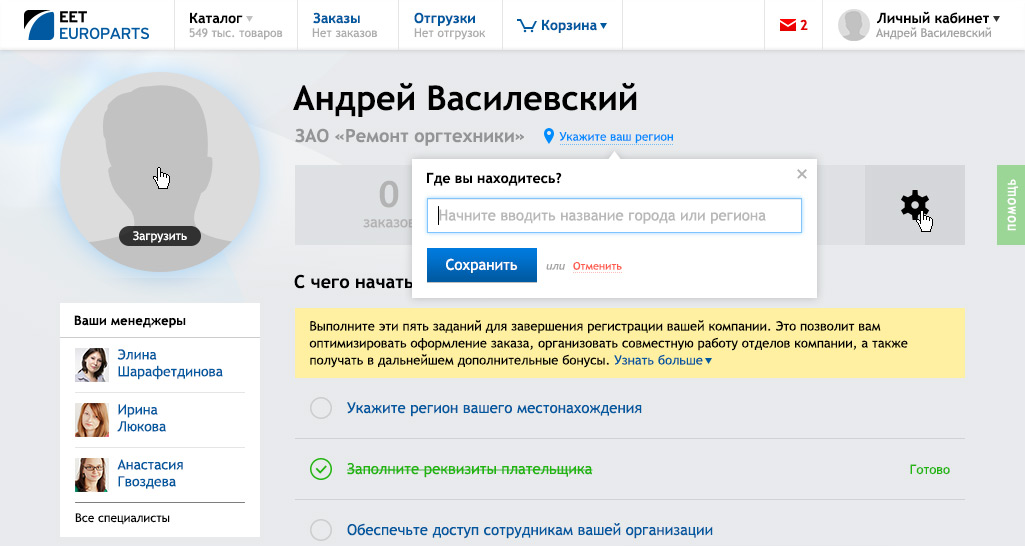The image size is (1025, 546).
Task: Click the EET Europarts logo
Action: pyautogui.click(x=86, y=25)
